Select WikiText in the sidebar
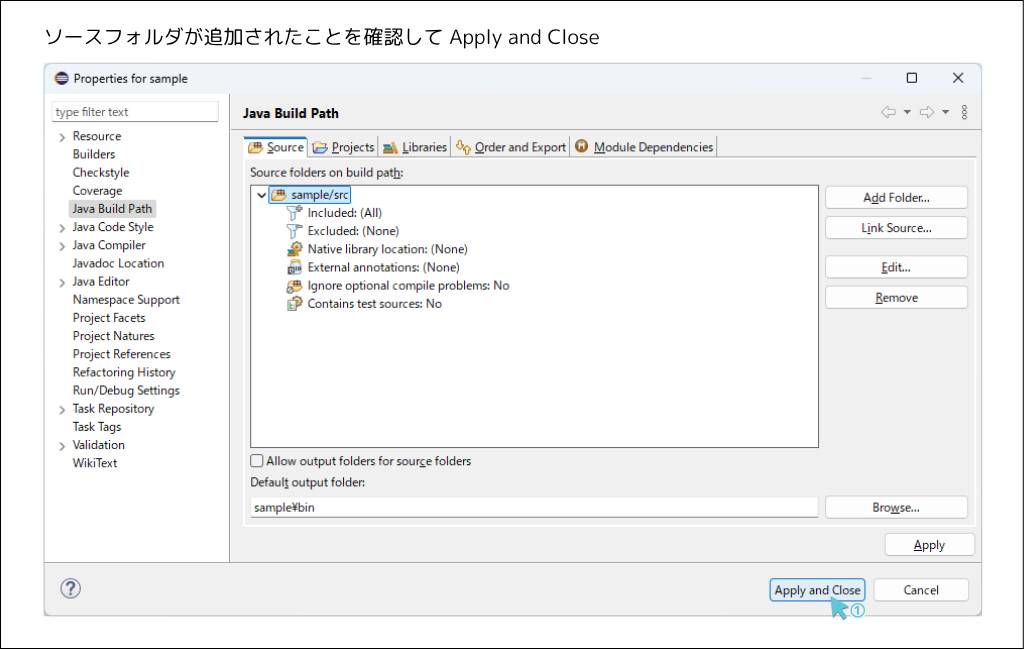 click(95, 463)
